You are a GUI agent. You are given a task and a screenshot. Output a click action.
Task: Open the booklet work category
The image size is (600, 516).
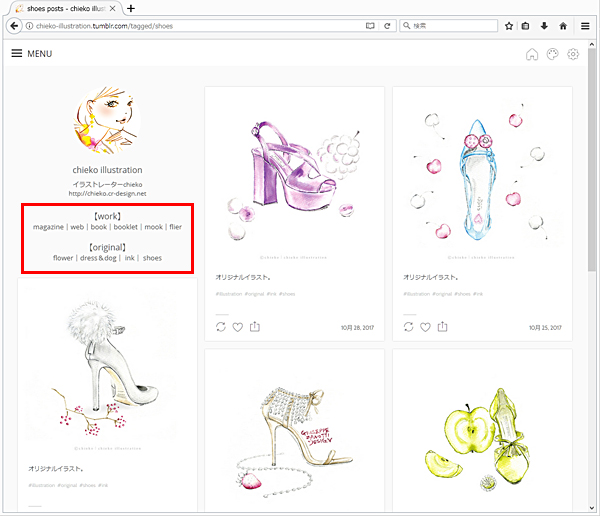point(126,227)
